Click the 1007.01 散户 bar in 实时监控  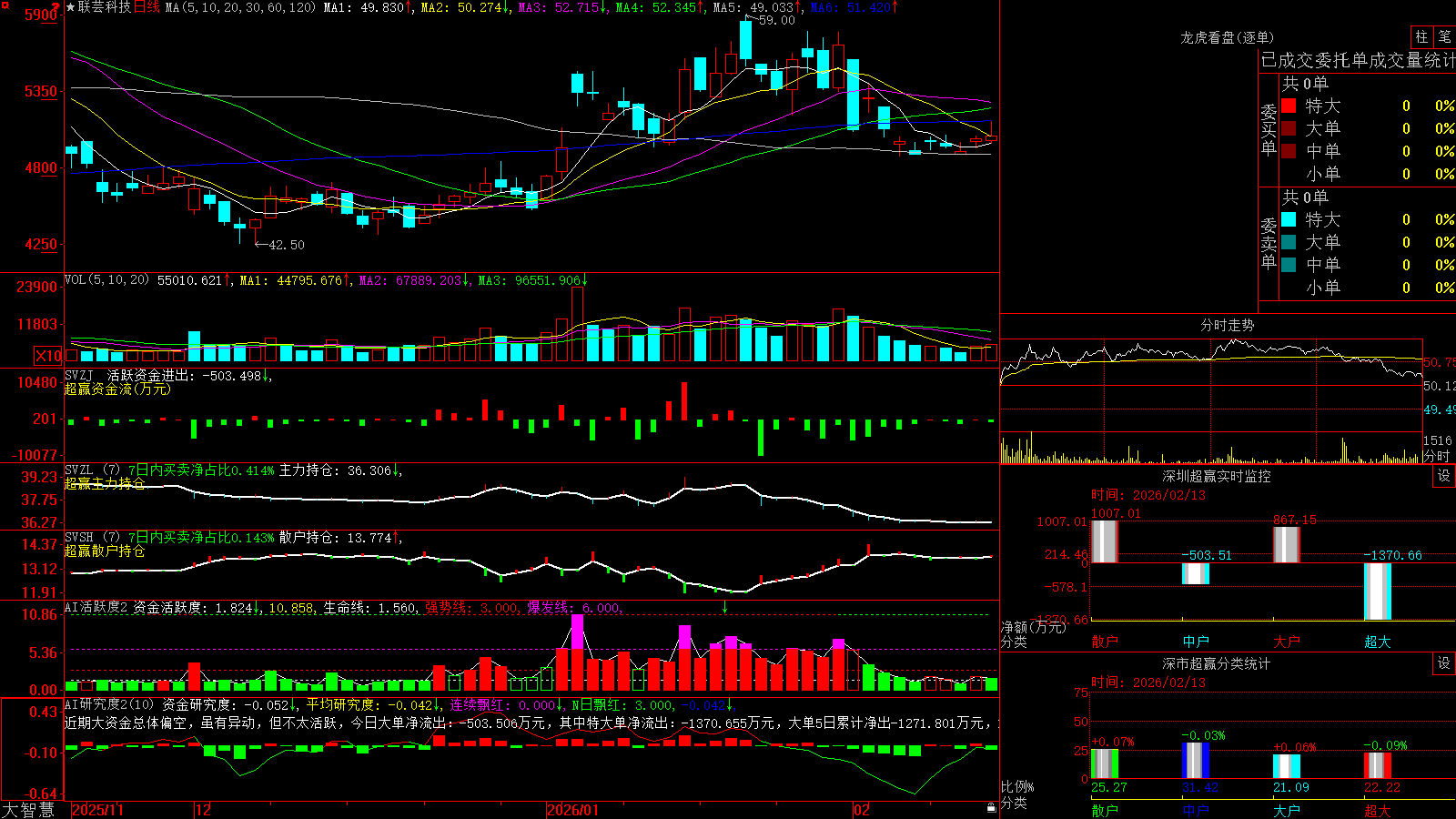click(x=1104, y=541)
